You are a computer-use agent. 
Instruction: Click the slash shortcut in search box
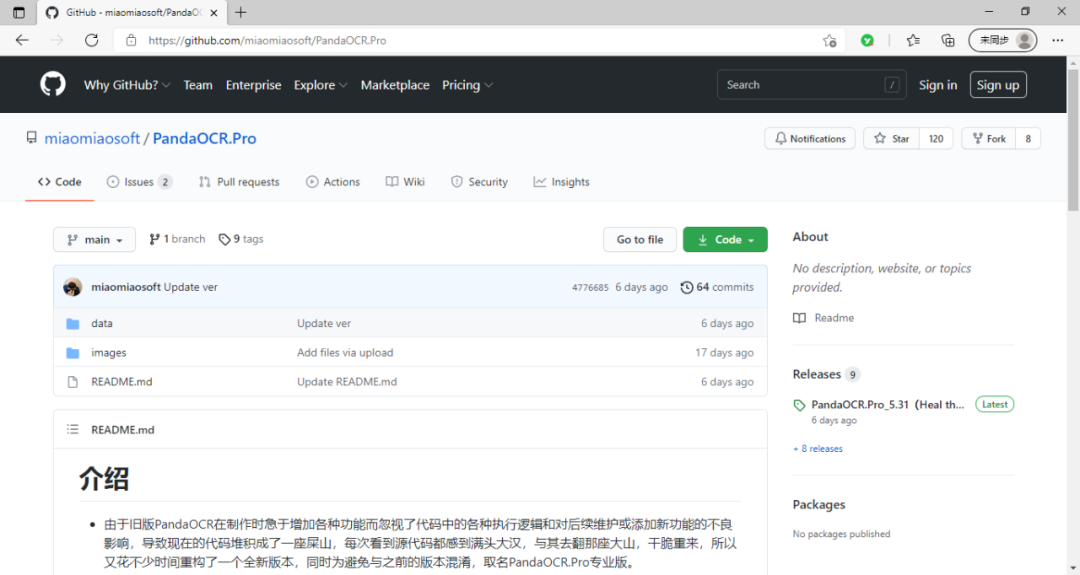tap(892, 85)
